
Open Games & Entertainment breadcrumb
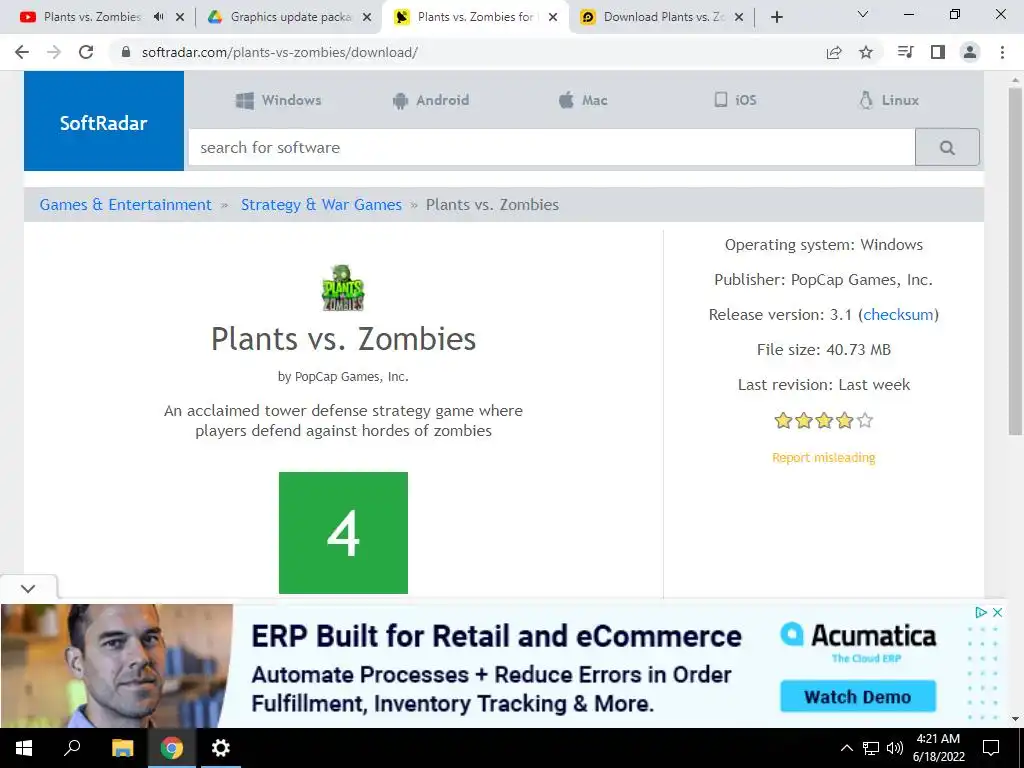(x=125, y=204)
